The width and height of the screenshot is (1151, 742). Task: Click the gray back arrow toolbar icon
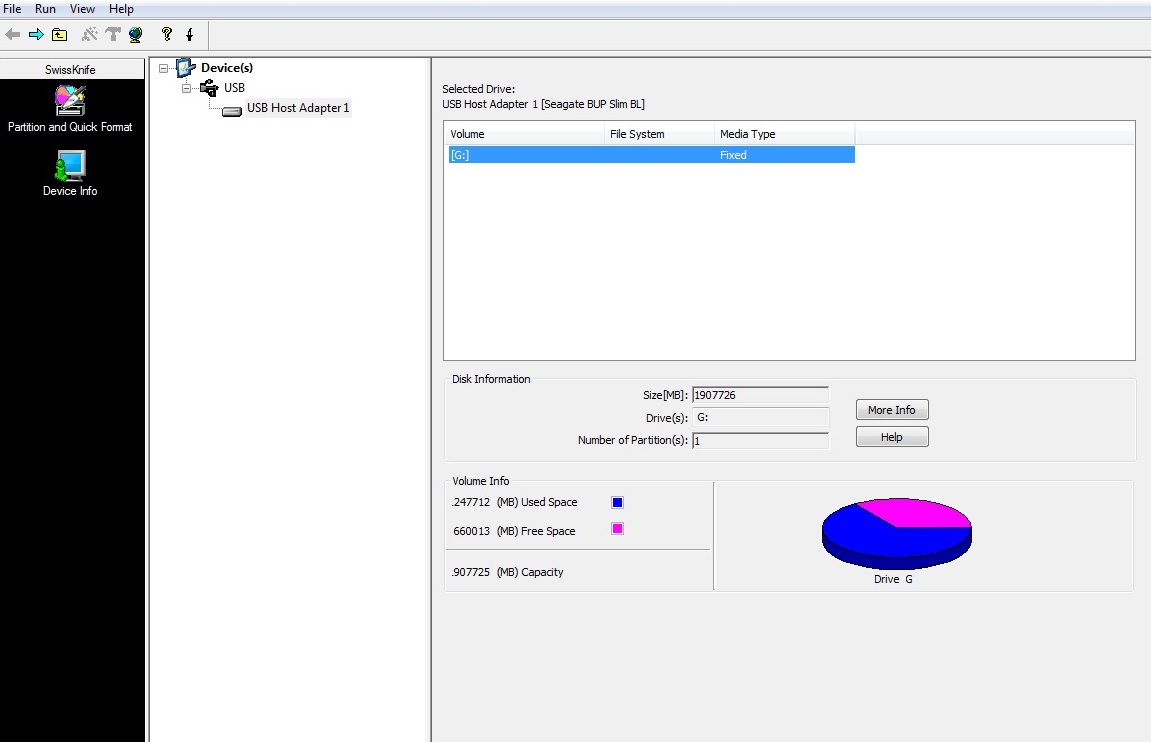point(12,34)
